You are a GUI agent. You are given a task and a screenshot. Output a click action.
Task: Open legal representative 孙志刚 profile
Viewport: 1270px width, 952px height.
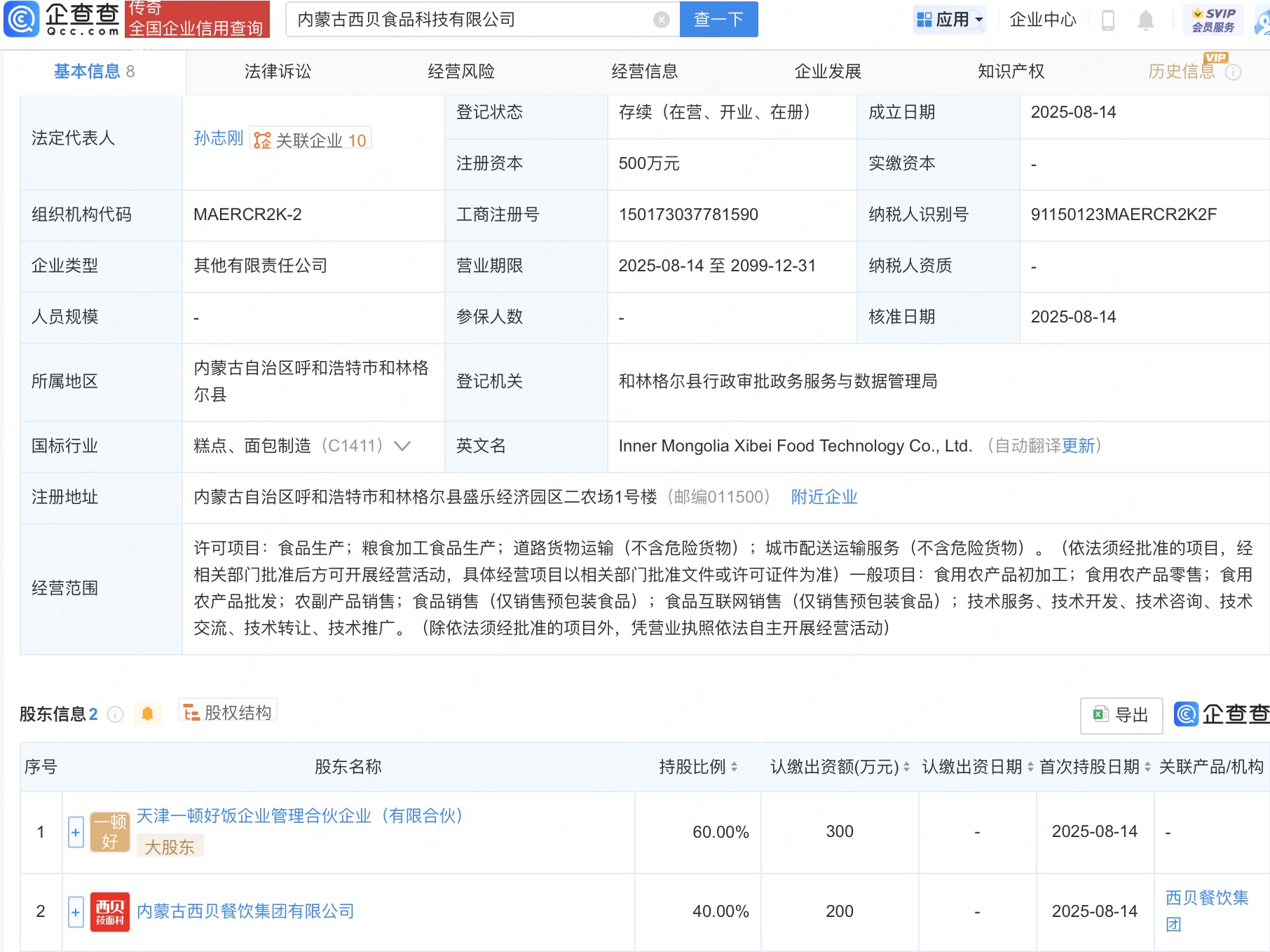tap(219, 138)
